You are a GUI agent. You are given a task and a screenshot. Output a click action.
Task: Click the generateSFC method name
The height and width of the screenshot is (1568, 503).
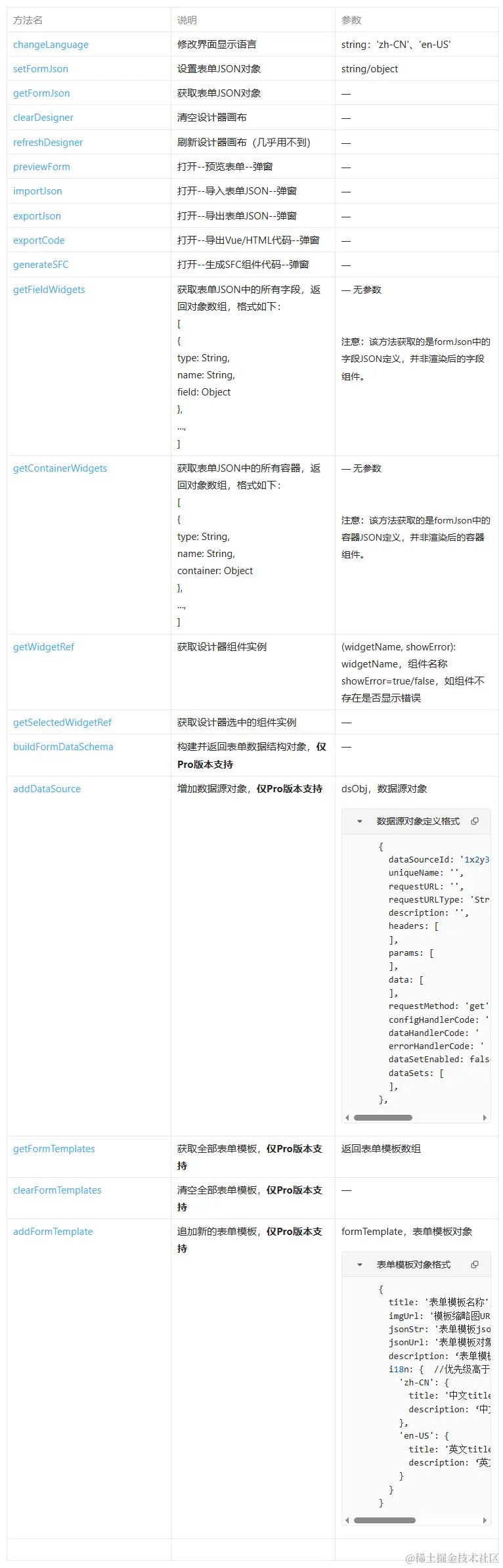click(x=41, y=265)
